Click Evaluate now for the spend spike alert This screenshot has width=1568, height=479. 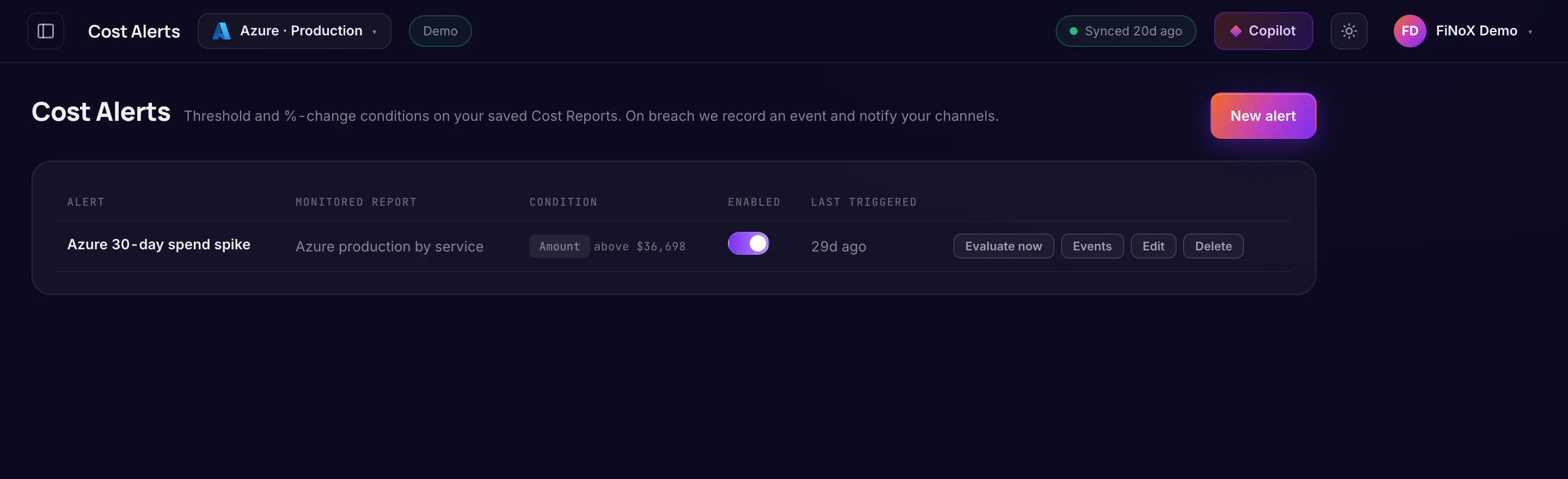[1003, 247]
